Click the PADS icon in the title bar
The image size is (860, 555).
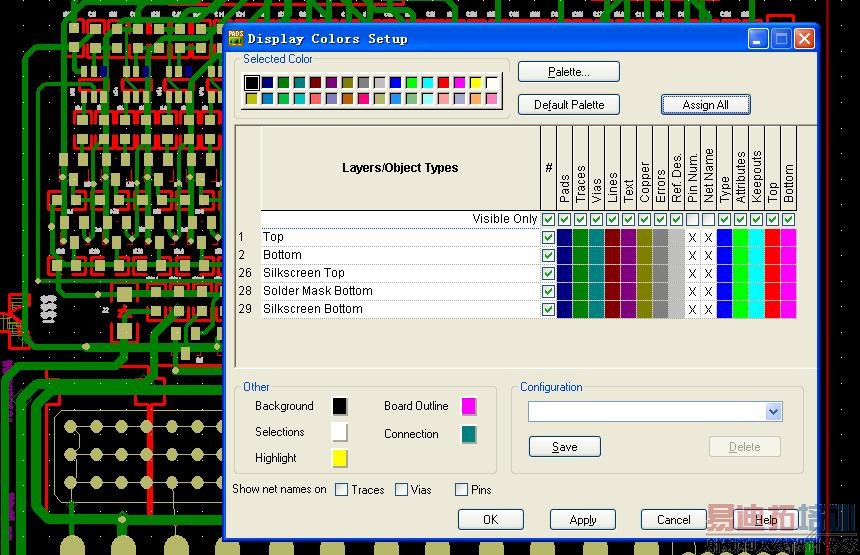click(236, 38)
